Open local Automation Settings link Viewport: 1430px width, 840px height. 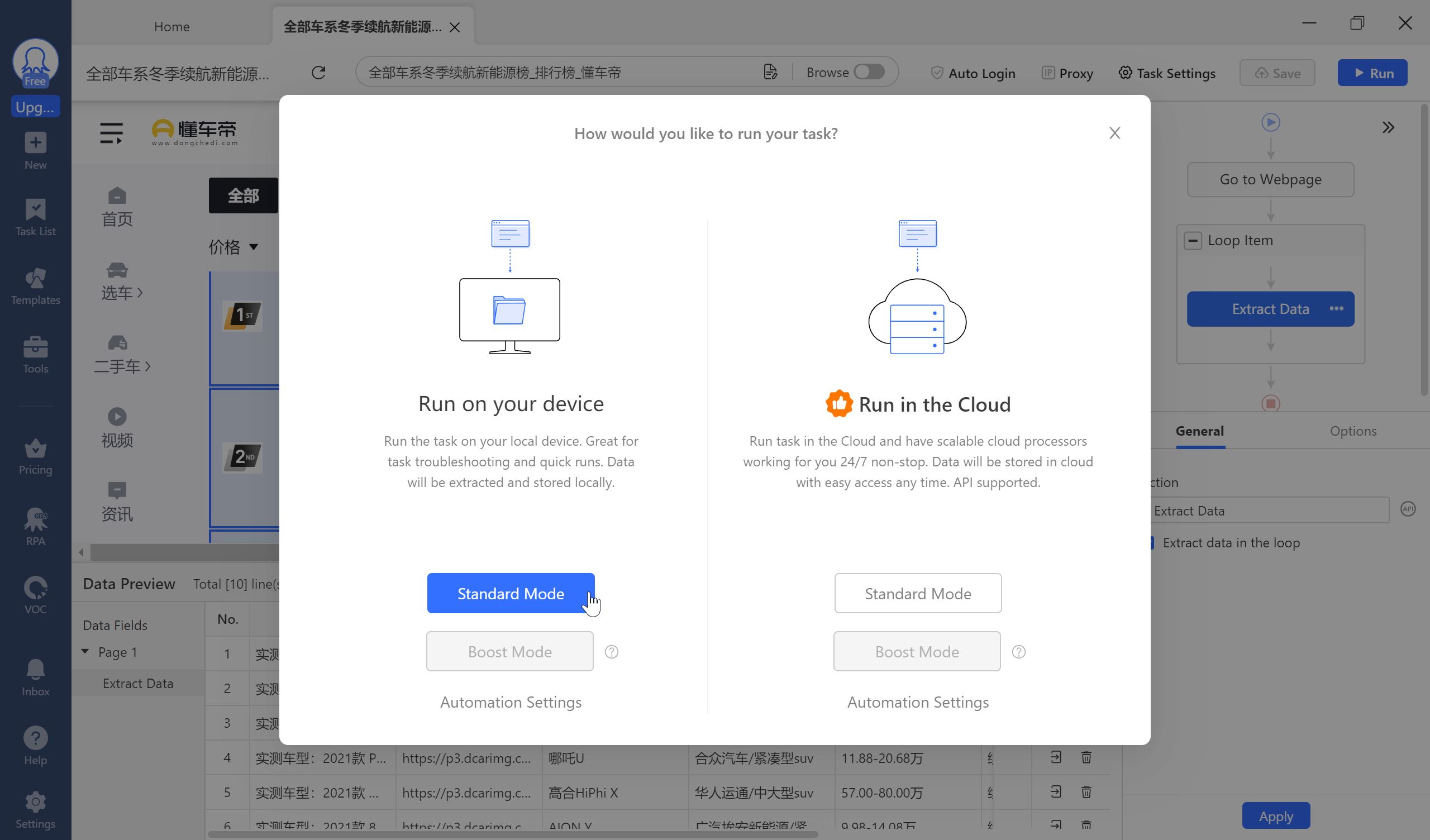[x=510, y=702]
